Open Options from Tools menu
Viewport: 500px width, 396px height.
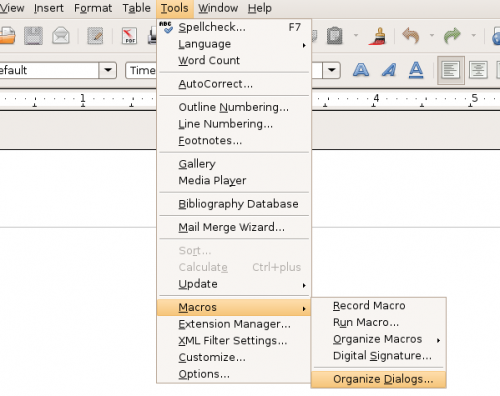click(234, 374)
